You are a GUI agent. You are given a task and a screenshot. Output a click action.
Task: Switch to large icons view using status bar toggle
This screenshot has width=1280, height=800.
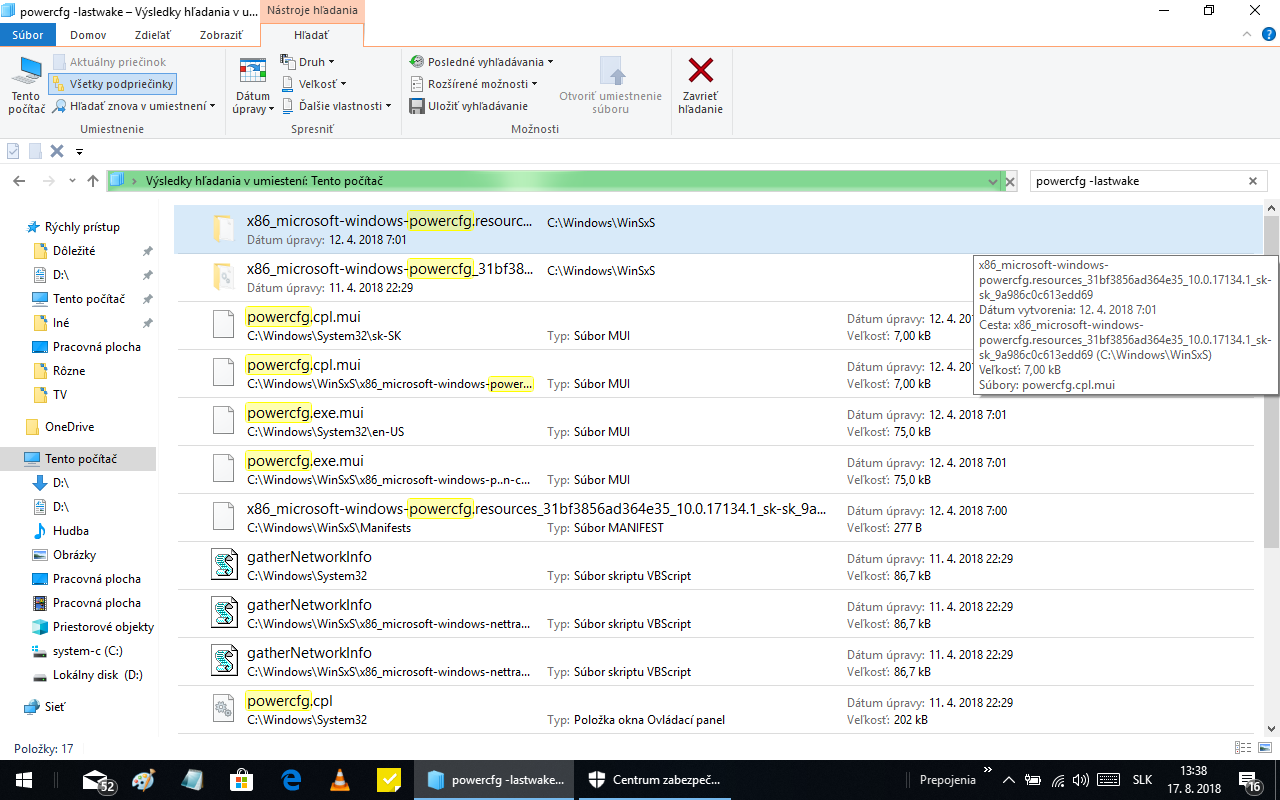tap(1265, 748)
